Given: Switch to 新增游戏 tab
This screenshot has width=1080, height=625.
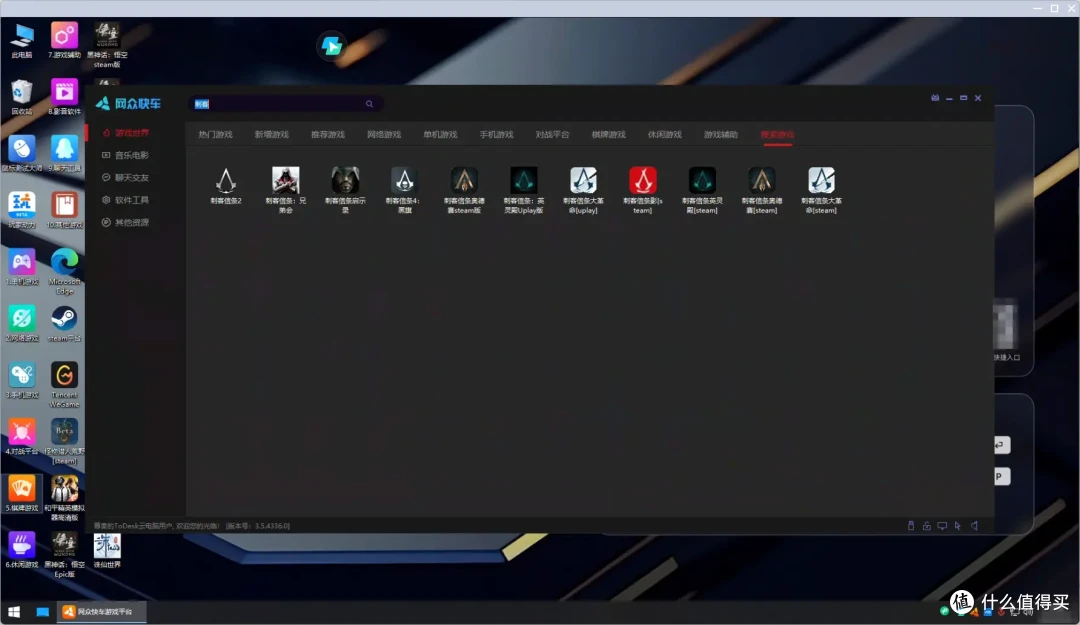Looking at the screenshot, I should (271, 134).
